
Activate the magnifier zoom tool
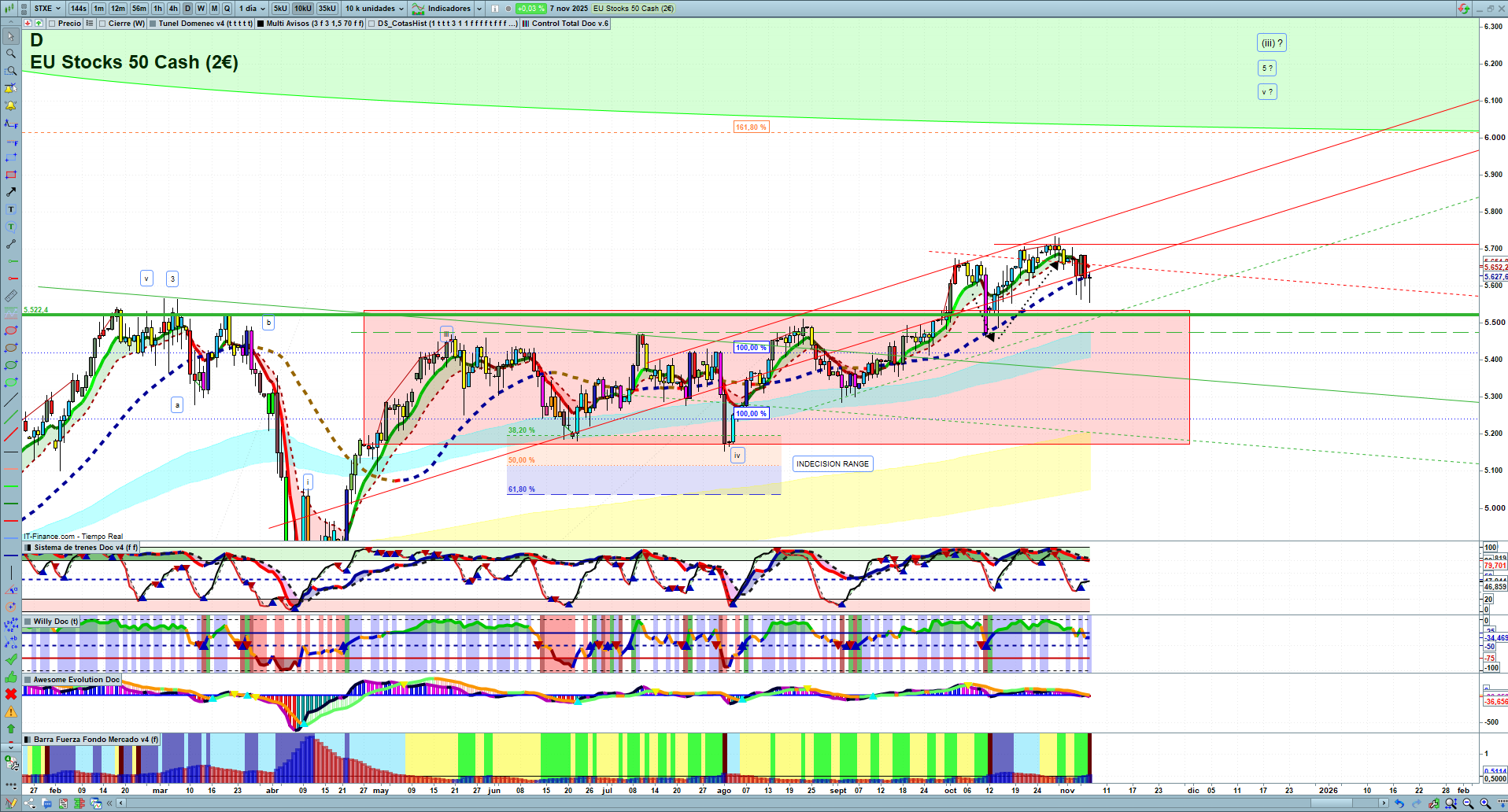click(11, 54)
